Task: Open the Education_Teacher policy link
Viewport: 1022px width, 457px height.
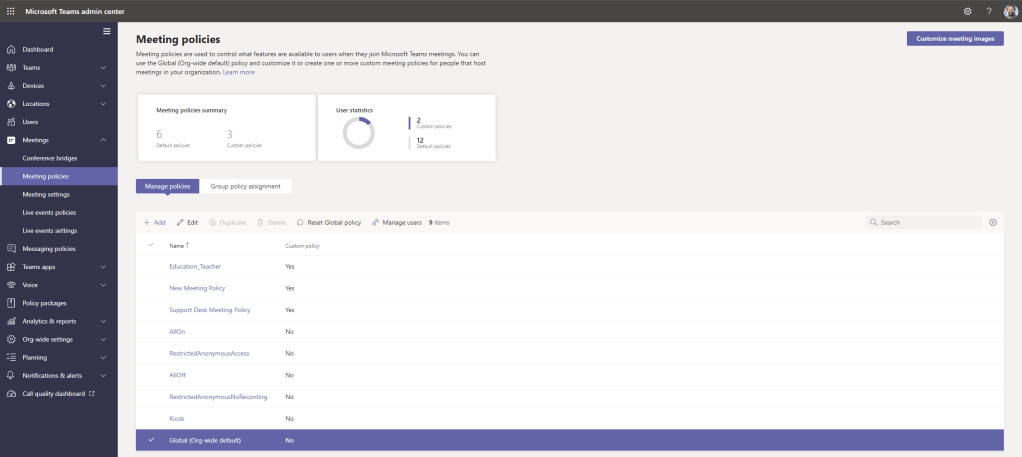Action: tap(195, 267)
